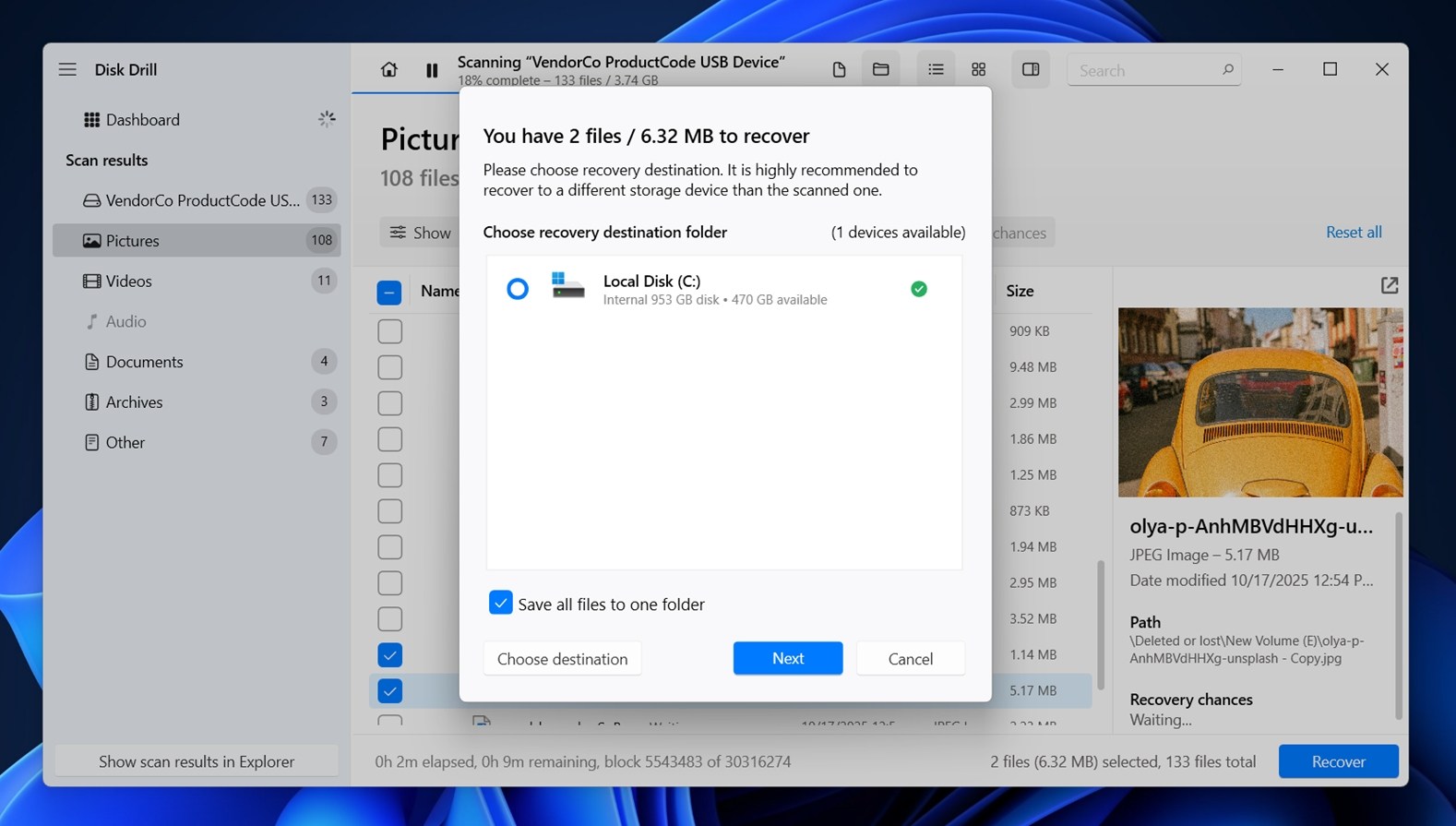This screenshot has height=826, width=1456.
Task: Click the Home icon in toolbar
Action: pos(388,70)
